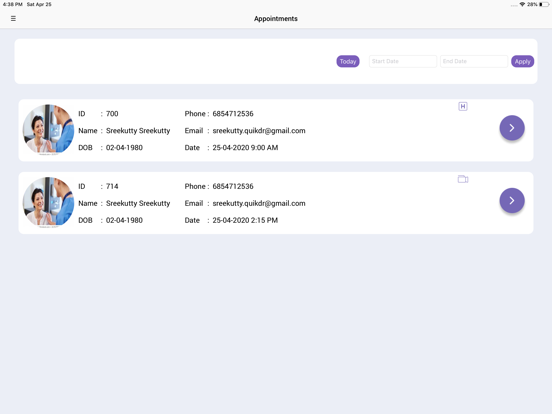Focus the Start Date field
This screenshot has width=552, height=414.
click(x=403, y=61)
